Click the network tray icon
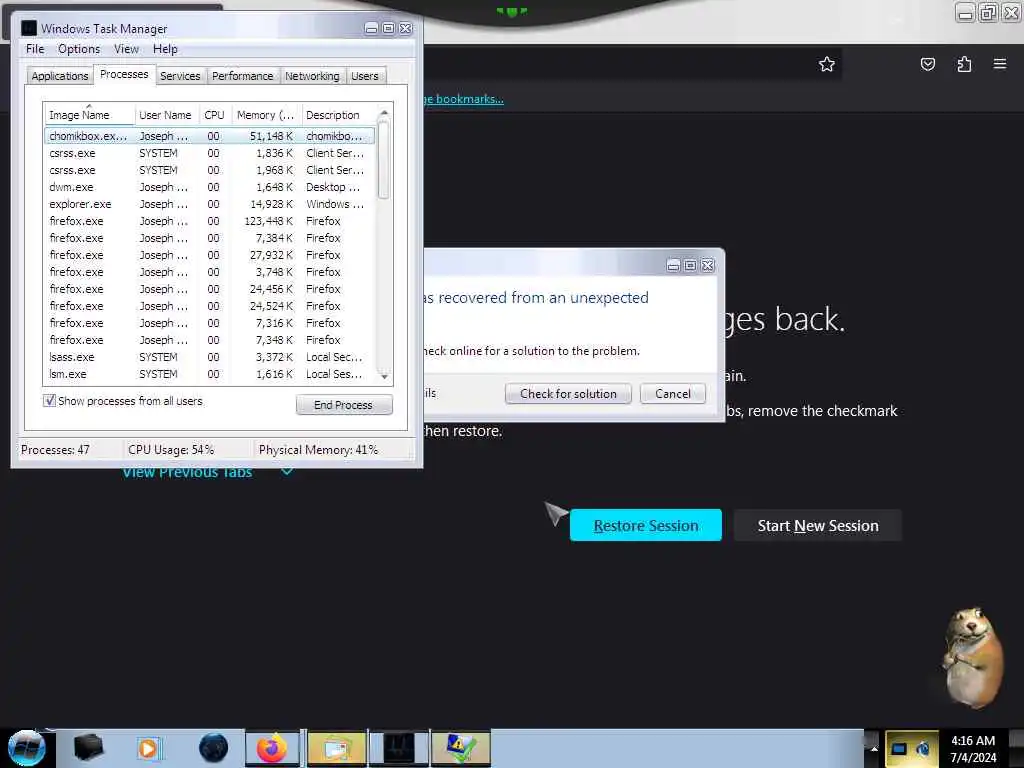 (899, 748)
